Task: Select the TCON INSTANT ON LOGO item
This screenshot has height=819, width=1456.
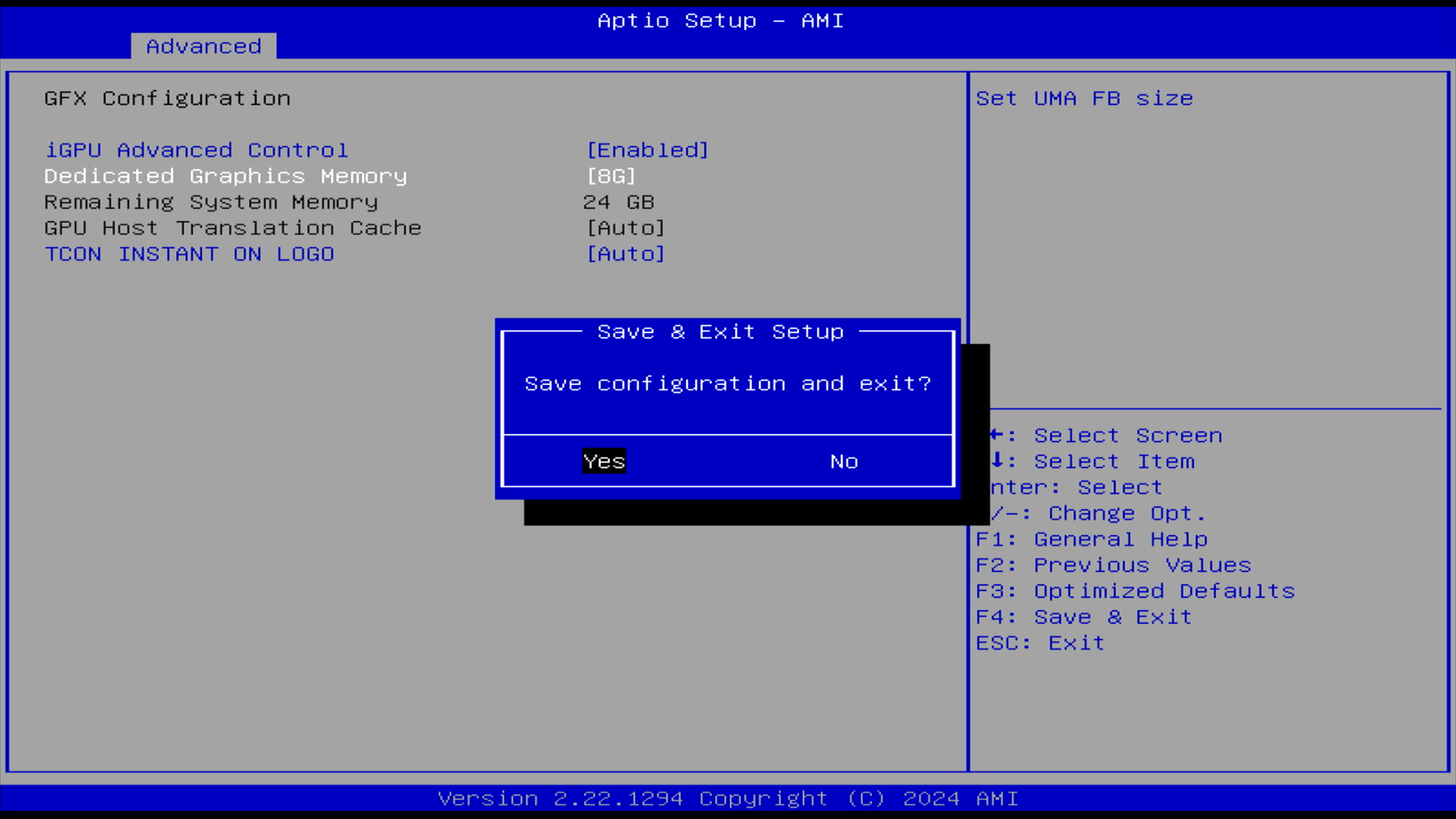Action: [x=189, y=254]
